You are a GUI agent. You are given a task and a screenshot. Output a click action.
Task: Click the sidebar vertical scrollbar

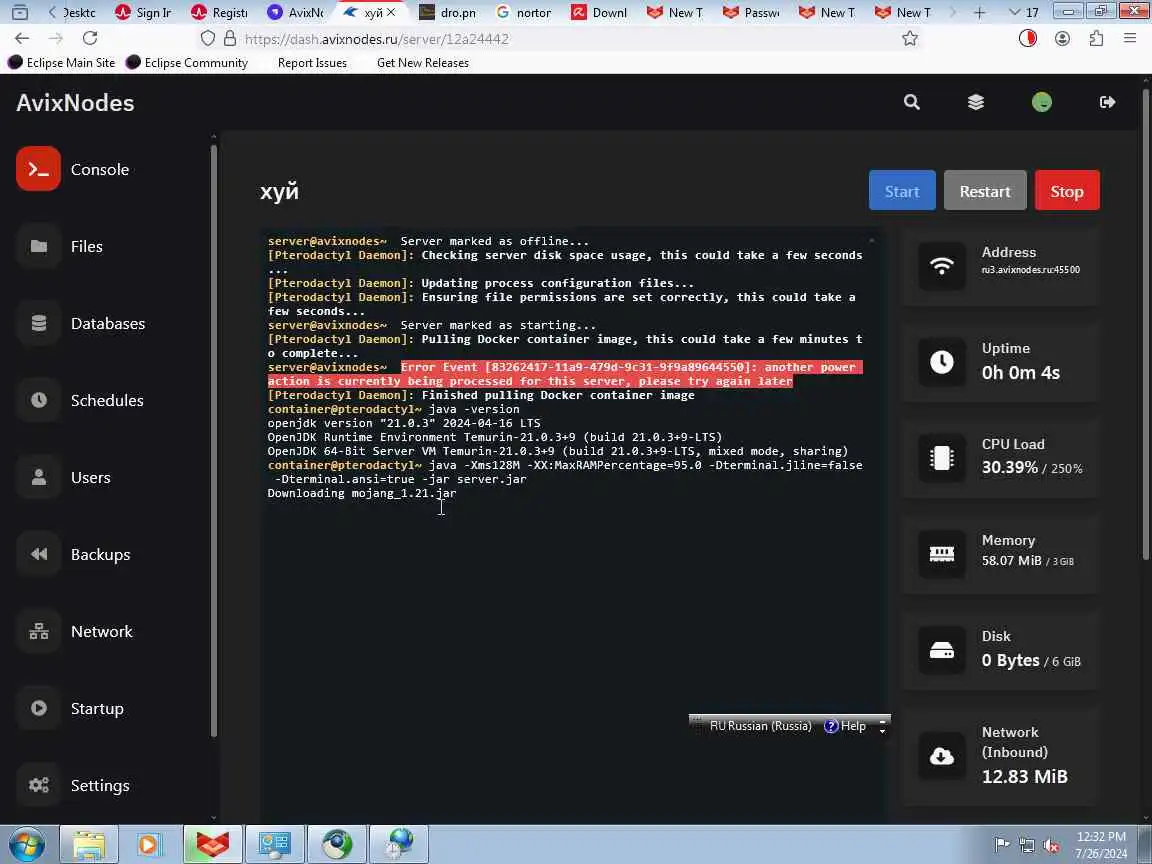coord(214,441)
